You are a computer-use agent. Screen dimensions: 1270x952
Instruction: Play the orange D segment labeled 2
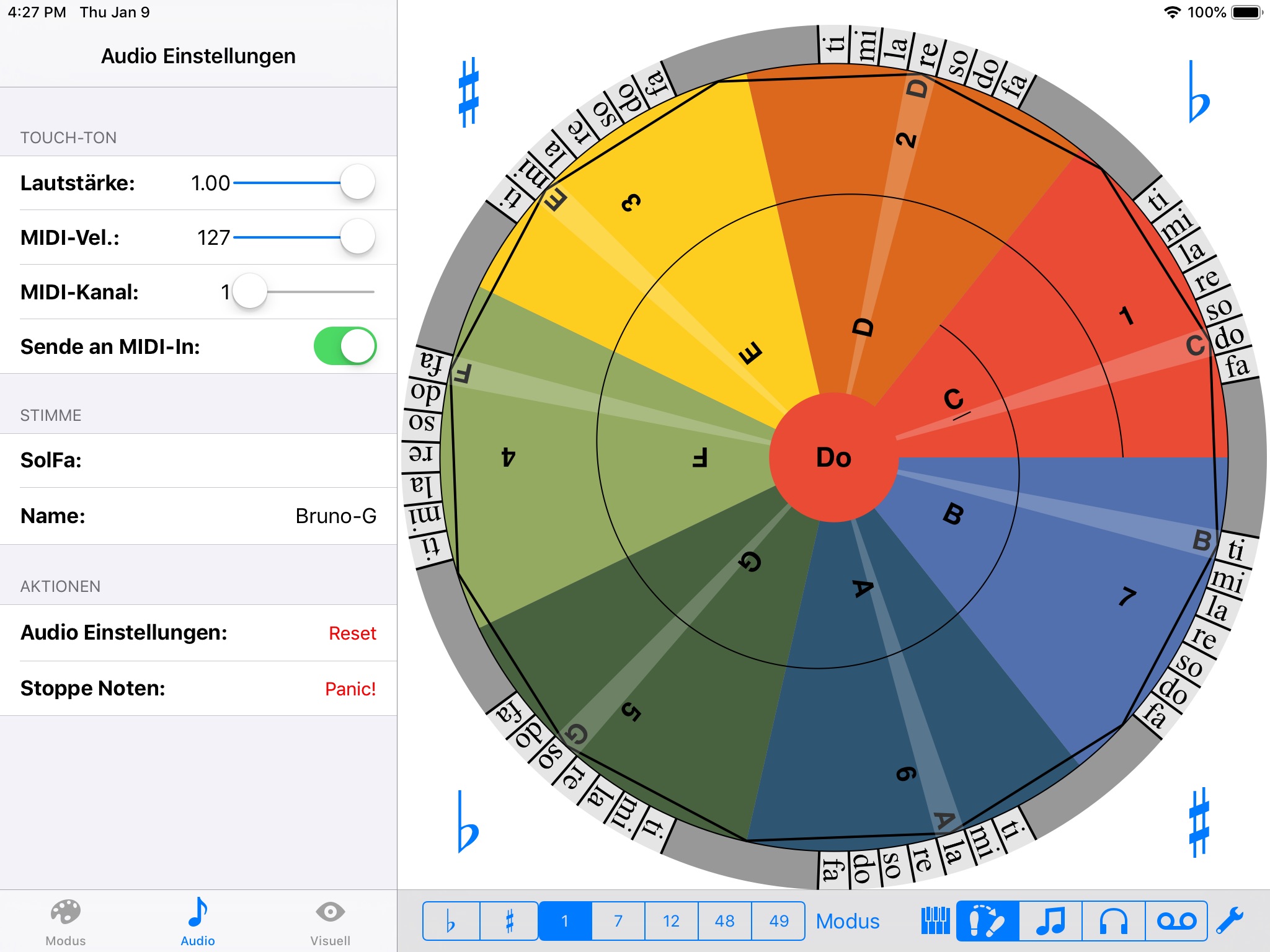[x=906, y=139]
